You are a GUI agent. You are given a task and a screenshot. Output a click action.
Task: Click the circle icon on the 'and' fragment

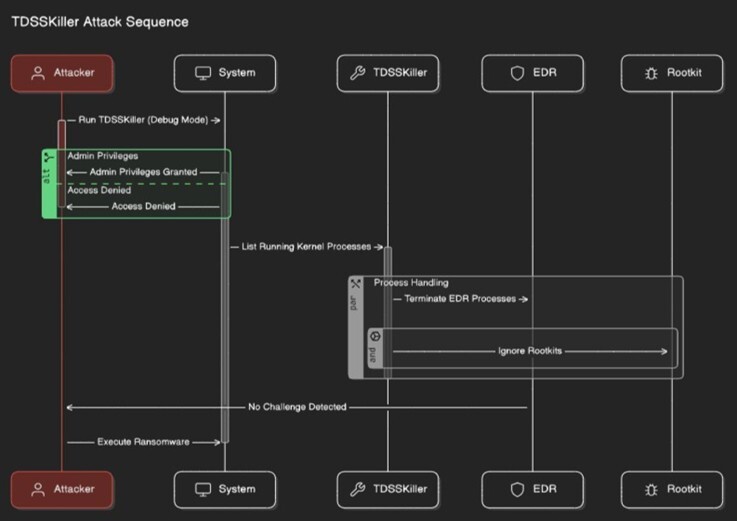coord(375,336)
